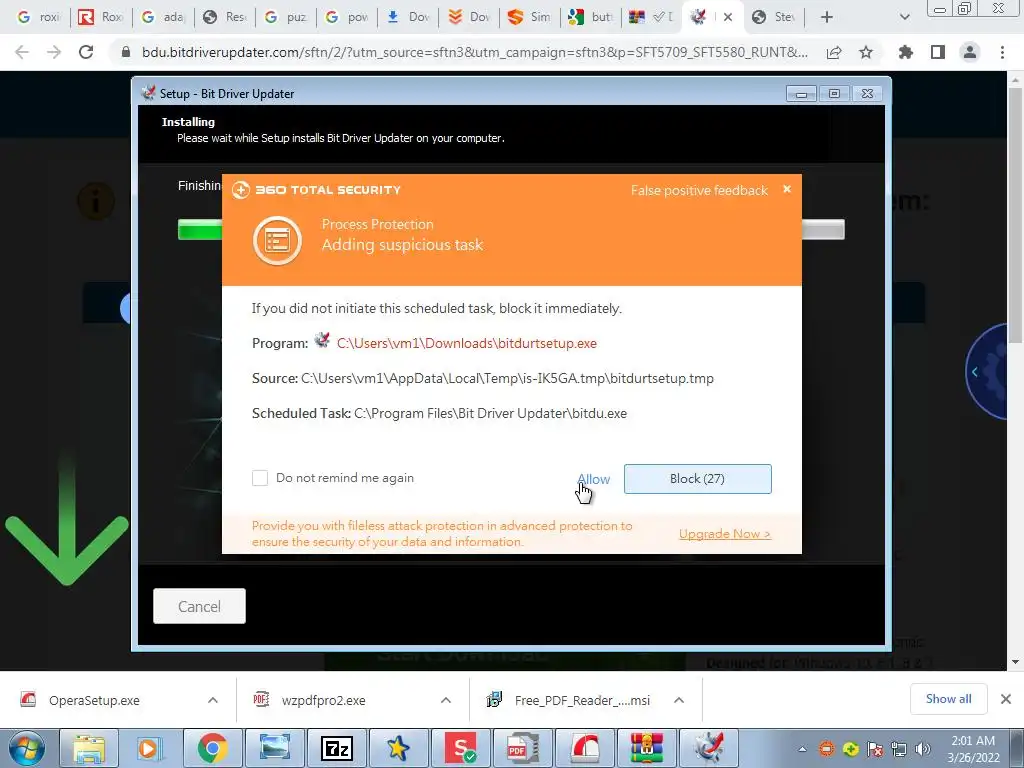
Task: Toggle the browser side panel icon
Action: coord(938,52)
